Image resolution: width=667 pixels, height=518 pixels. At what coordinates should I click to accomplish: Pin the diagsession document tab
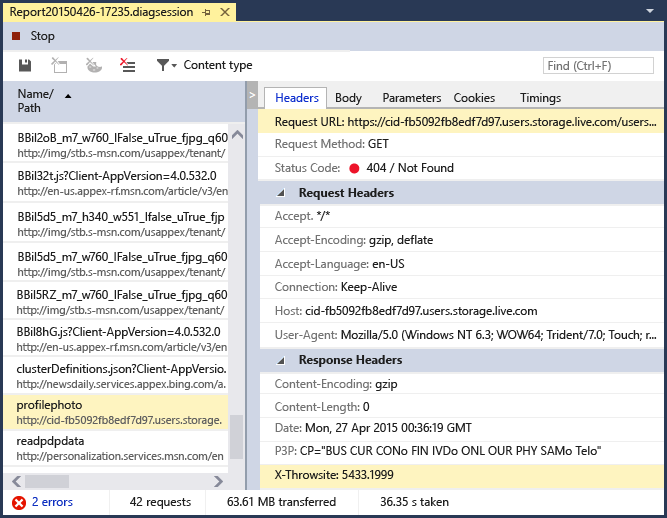coord(206,12)
